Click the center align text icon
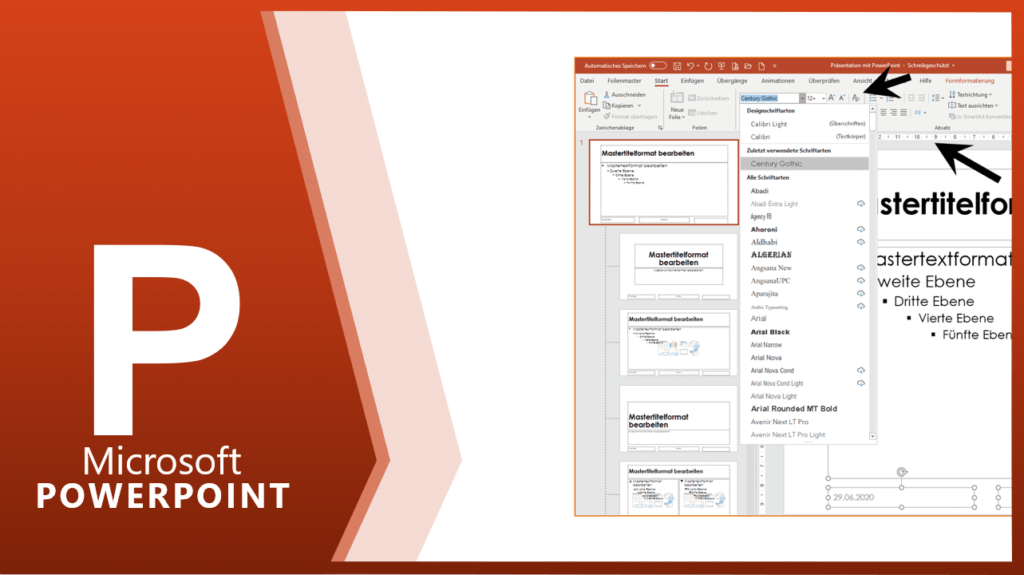Screen dimensions: 1024x575 point(884,112)
